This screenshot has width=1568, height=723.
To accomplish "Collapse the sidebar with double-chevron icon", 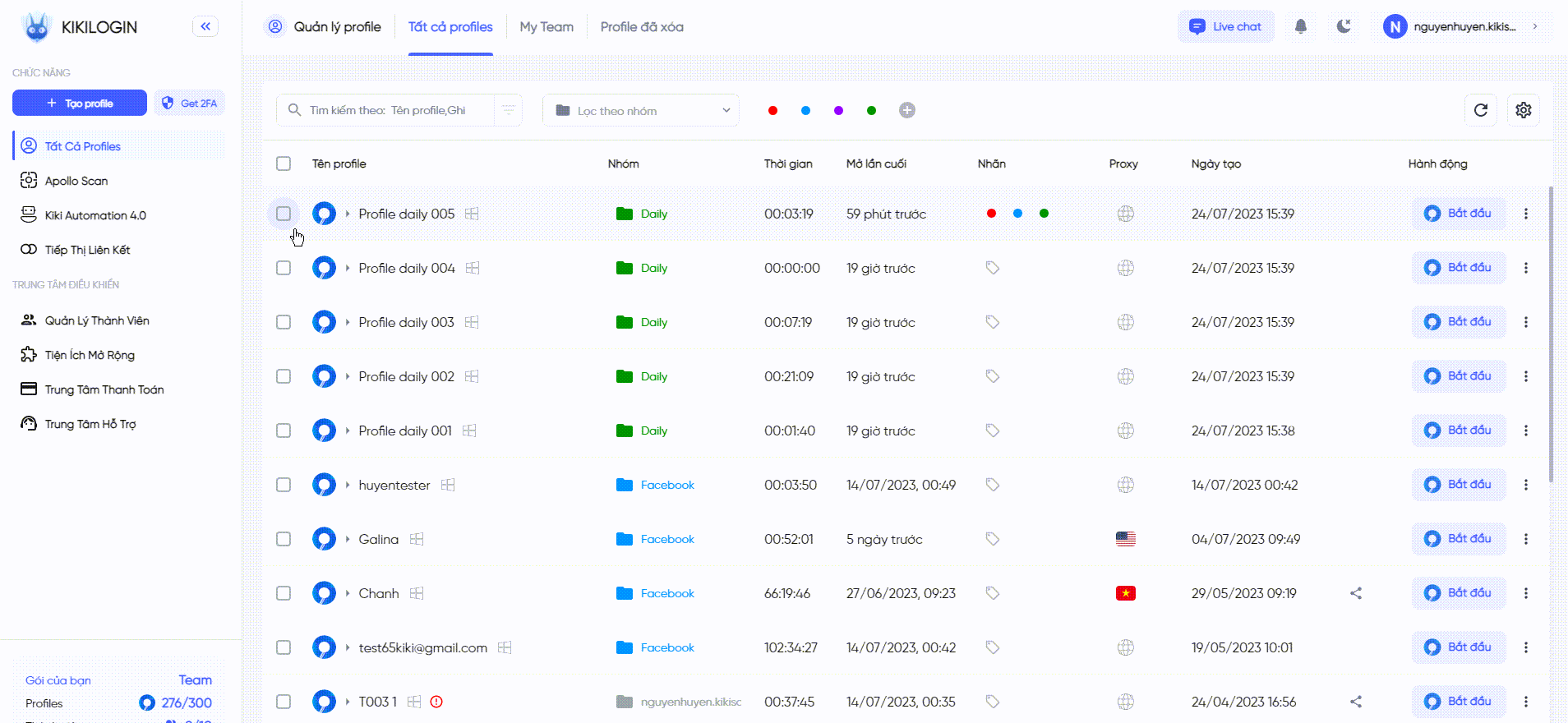I will [205, 26].
